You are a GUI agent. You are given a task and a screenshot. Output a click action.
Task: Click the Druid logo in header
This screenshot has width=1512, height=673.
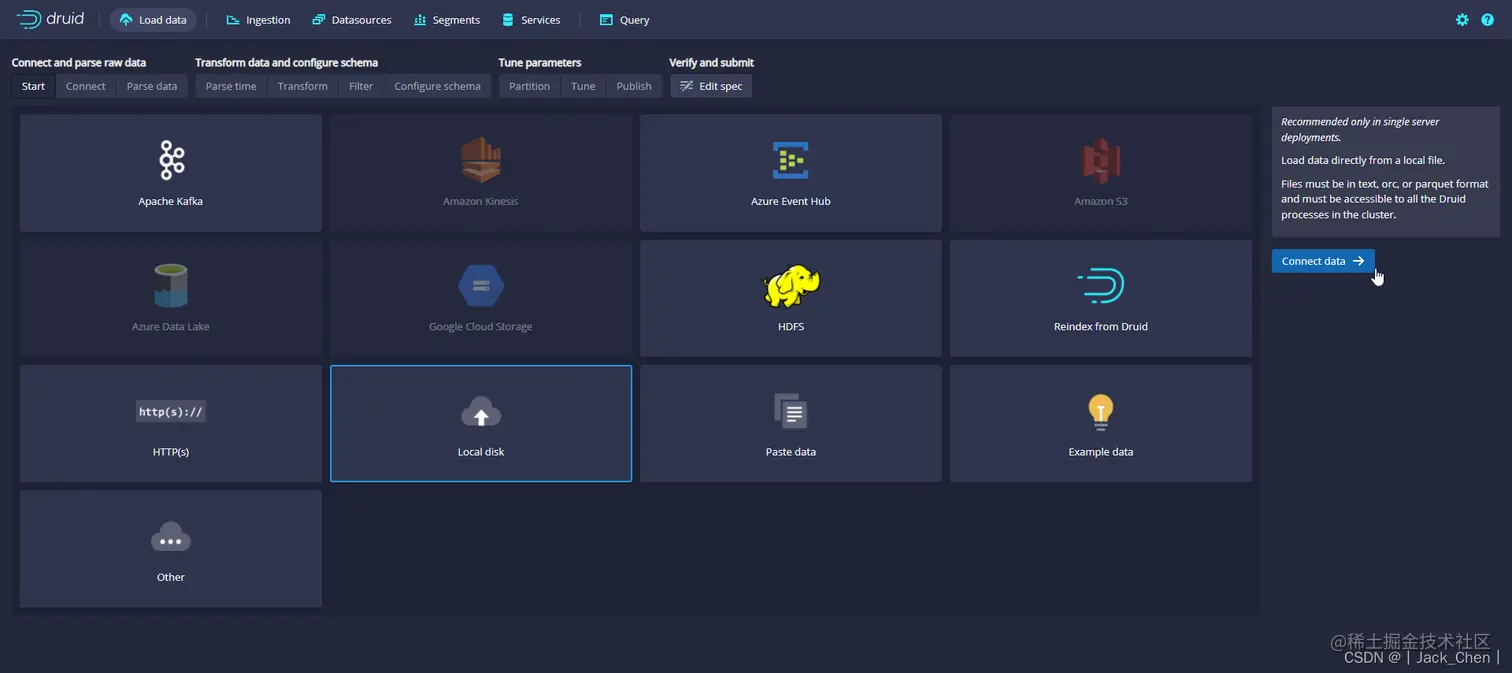[x=50, y=19]
